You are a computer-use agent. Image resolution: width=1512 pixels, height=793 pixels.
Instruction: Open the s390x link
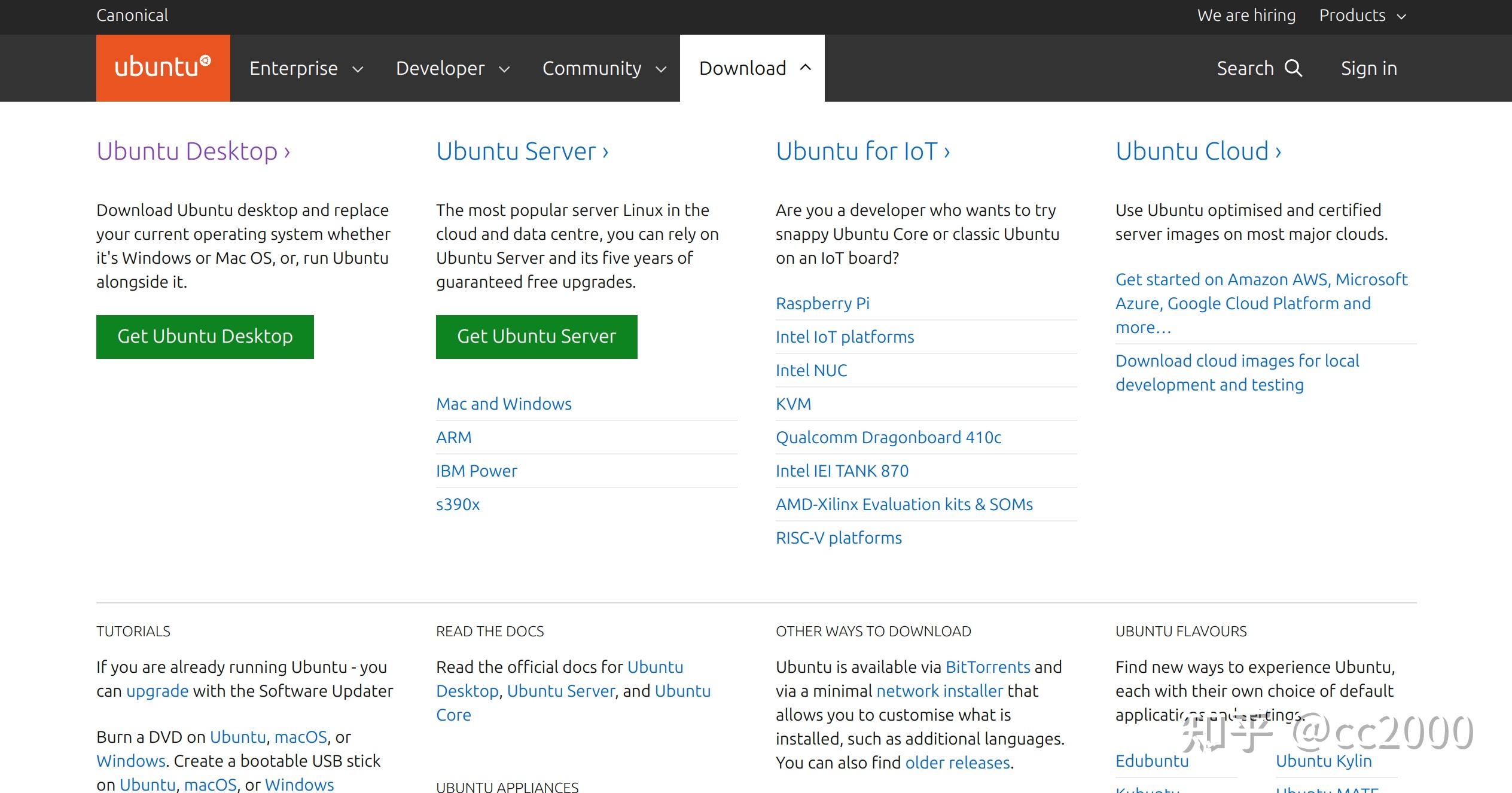click(x=458, y=505)
